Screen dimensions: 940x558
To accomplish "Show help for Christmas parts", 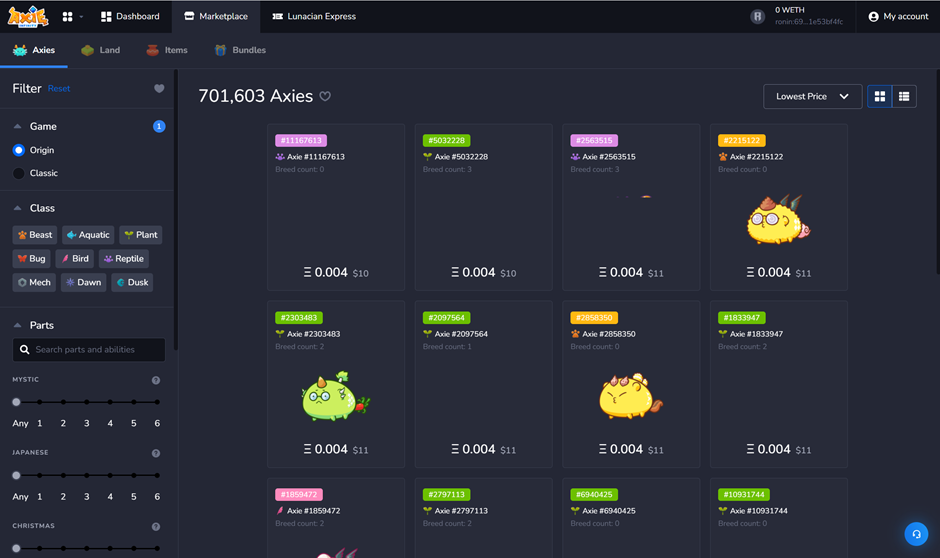I will (156, 526).
